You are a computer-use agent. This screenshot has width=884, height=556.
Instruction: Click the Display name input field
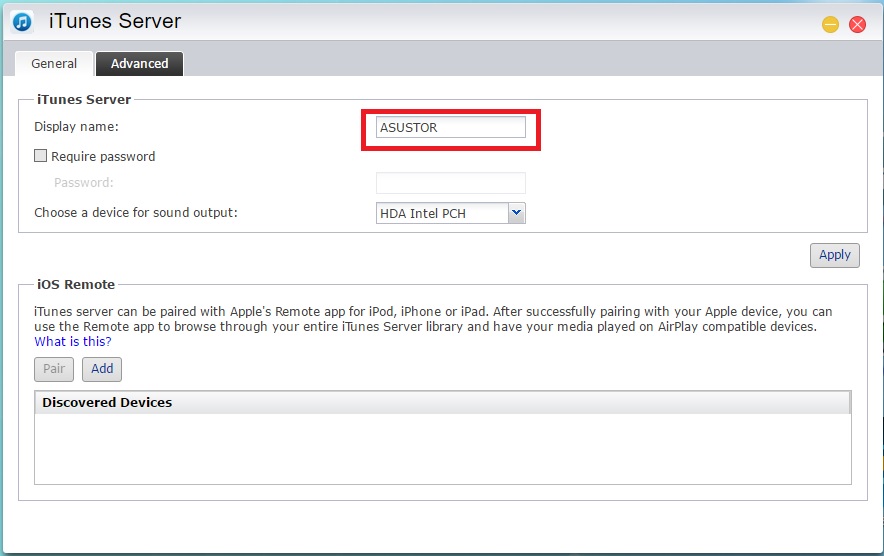click(450, 127)
